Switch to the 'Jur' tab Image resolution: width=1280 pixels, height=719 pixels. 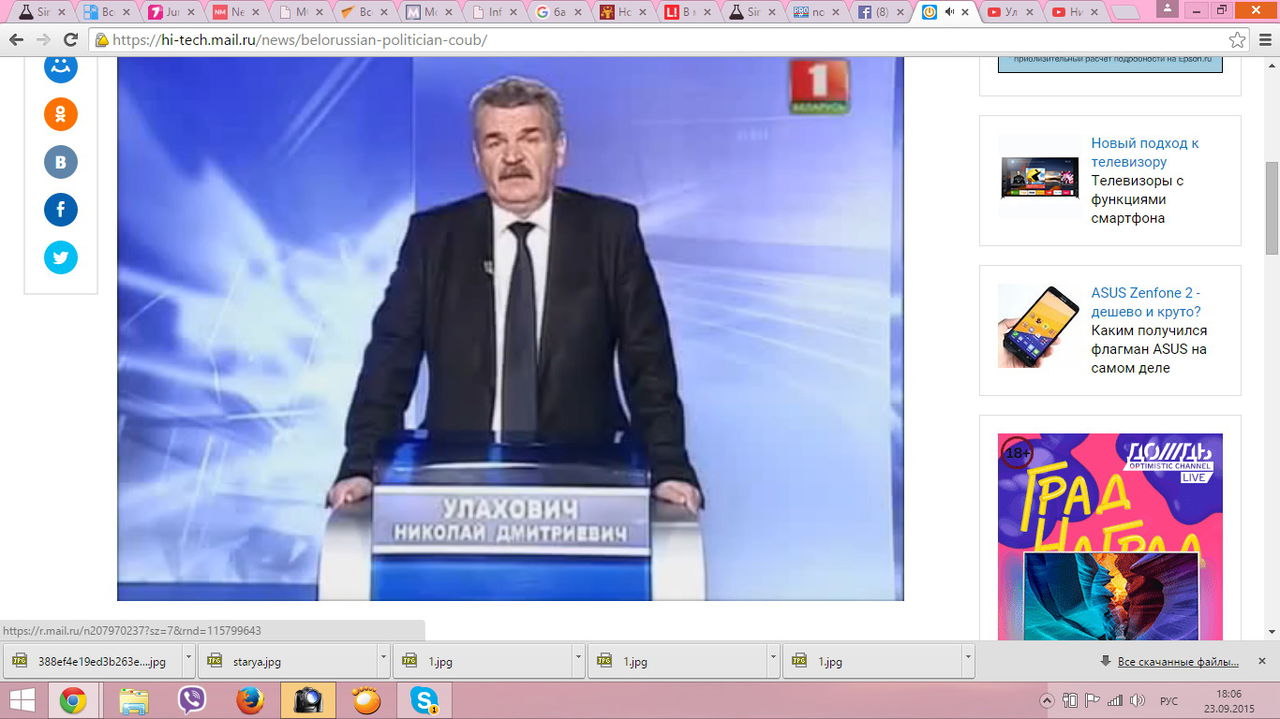(171, 12)
